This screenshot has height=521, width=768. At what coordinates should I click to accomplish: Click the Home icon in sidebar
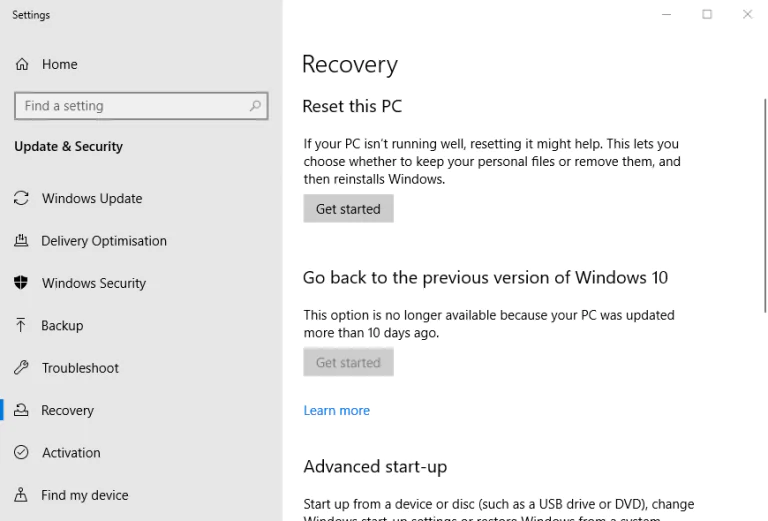pyautogui.click(x=21, y=65)
